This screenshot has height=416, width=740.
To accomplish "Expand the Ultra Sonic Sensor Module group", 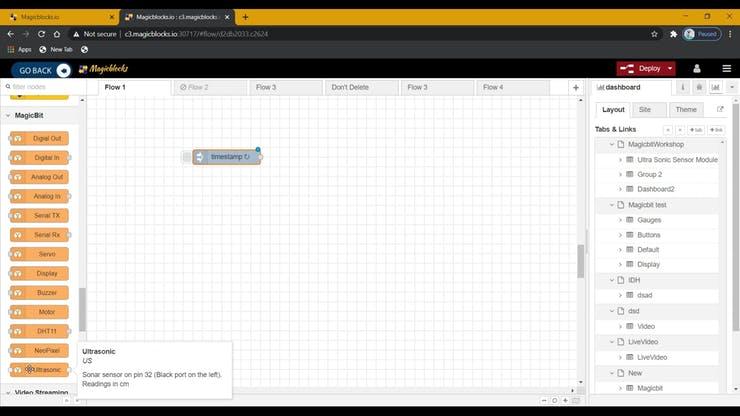I will click(620, 160).
